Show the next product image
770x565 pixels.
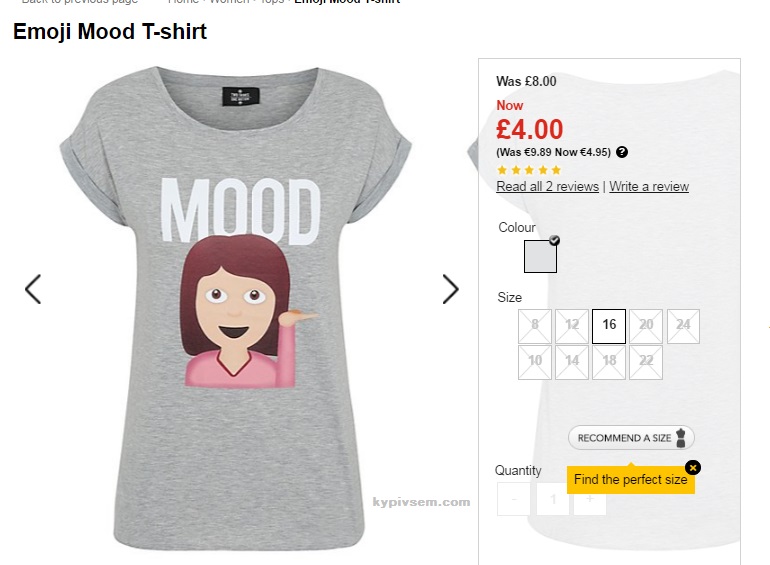(x=450, y=289)
